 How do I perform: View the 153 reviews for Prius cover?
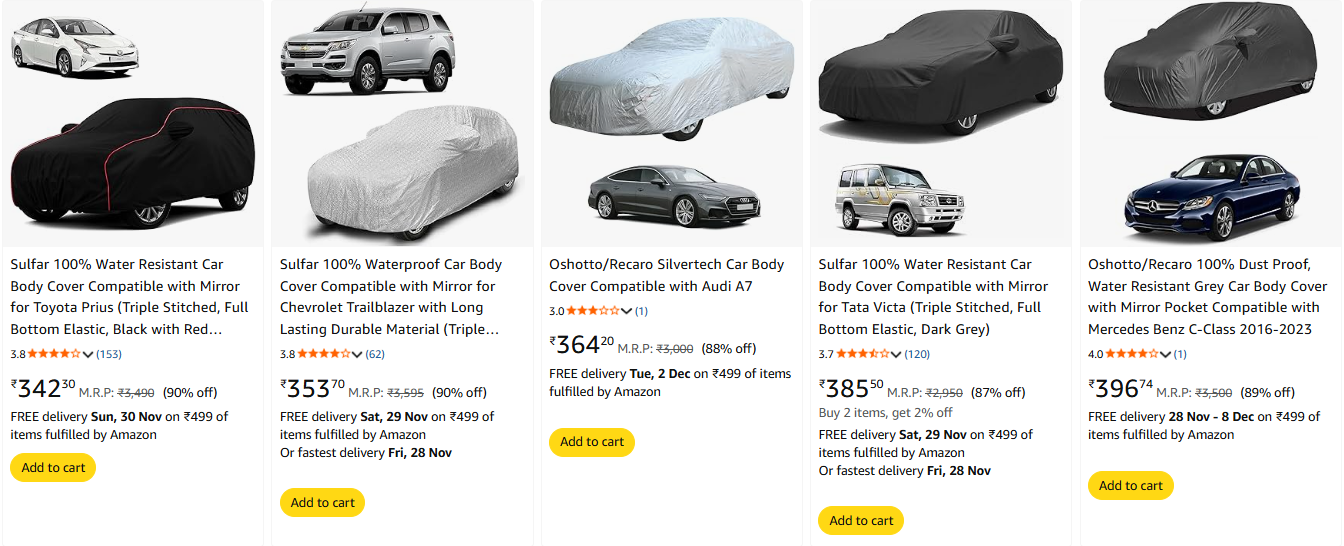(x=109, y=354)
